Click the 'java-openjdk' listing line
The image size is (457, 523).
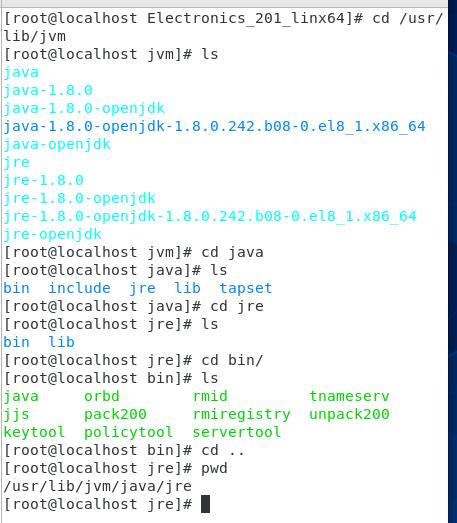57,144
